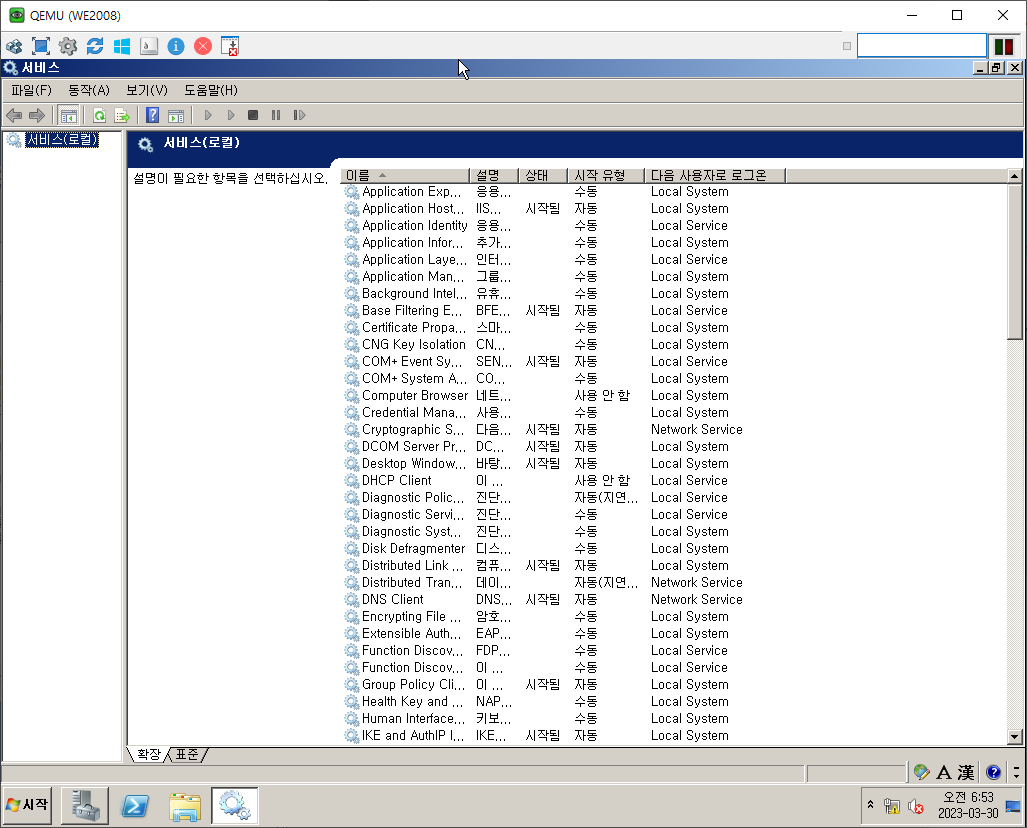
Task: Open the 동작(A) menu
Action: 89,90
